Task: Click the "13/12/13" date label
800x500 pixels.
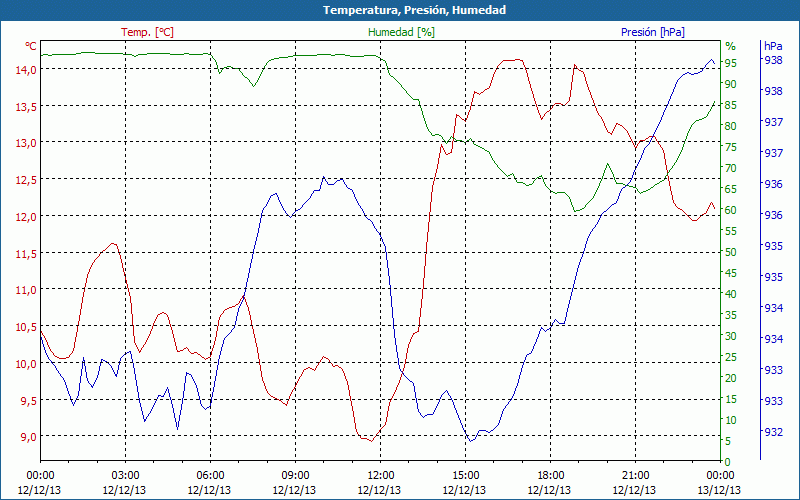Action: 719,490
